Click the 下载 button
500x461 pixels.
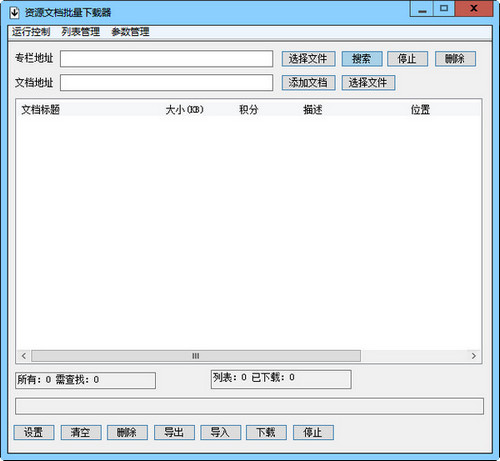[x=266, y=433]
